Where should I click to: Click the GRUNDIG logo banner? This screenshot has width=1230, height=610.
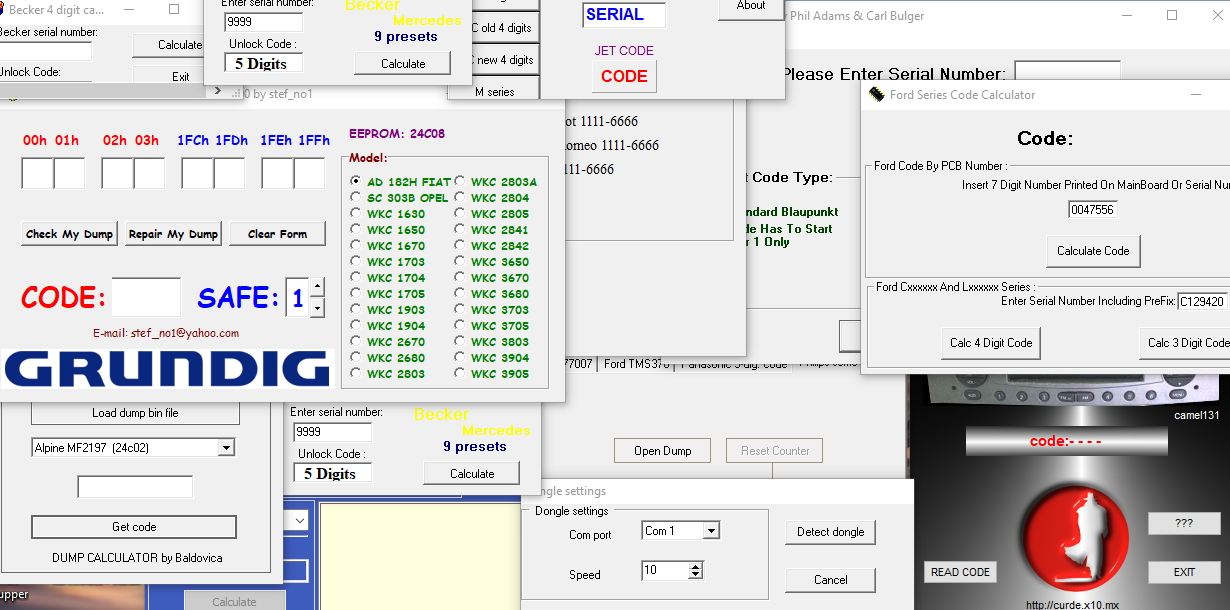(166, 369)
